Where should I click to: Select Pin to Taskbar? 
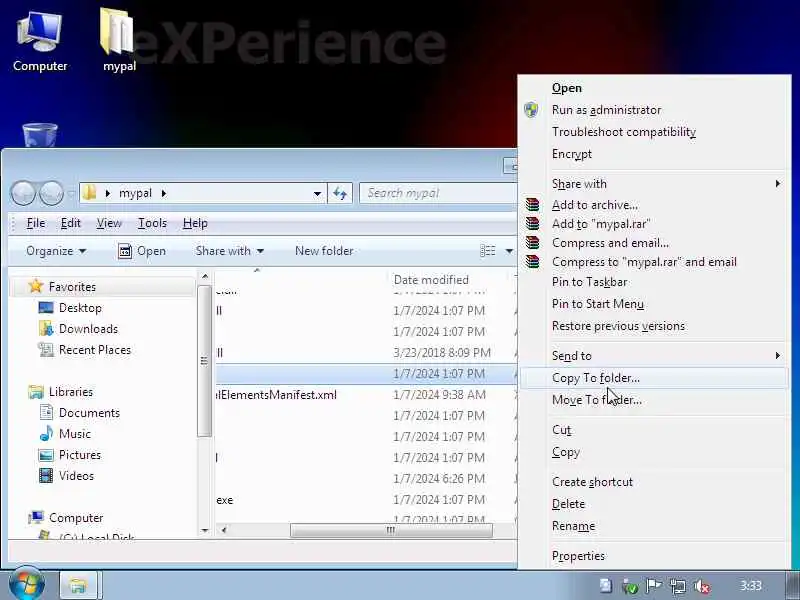coord(654,282)
